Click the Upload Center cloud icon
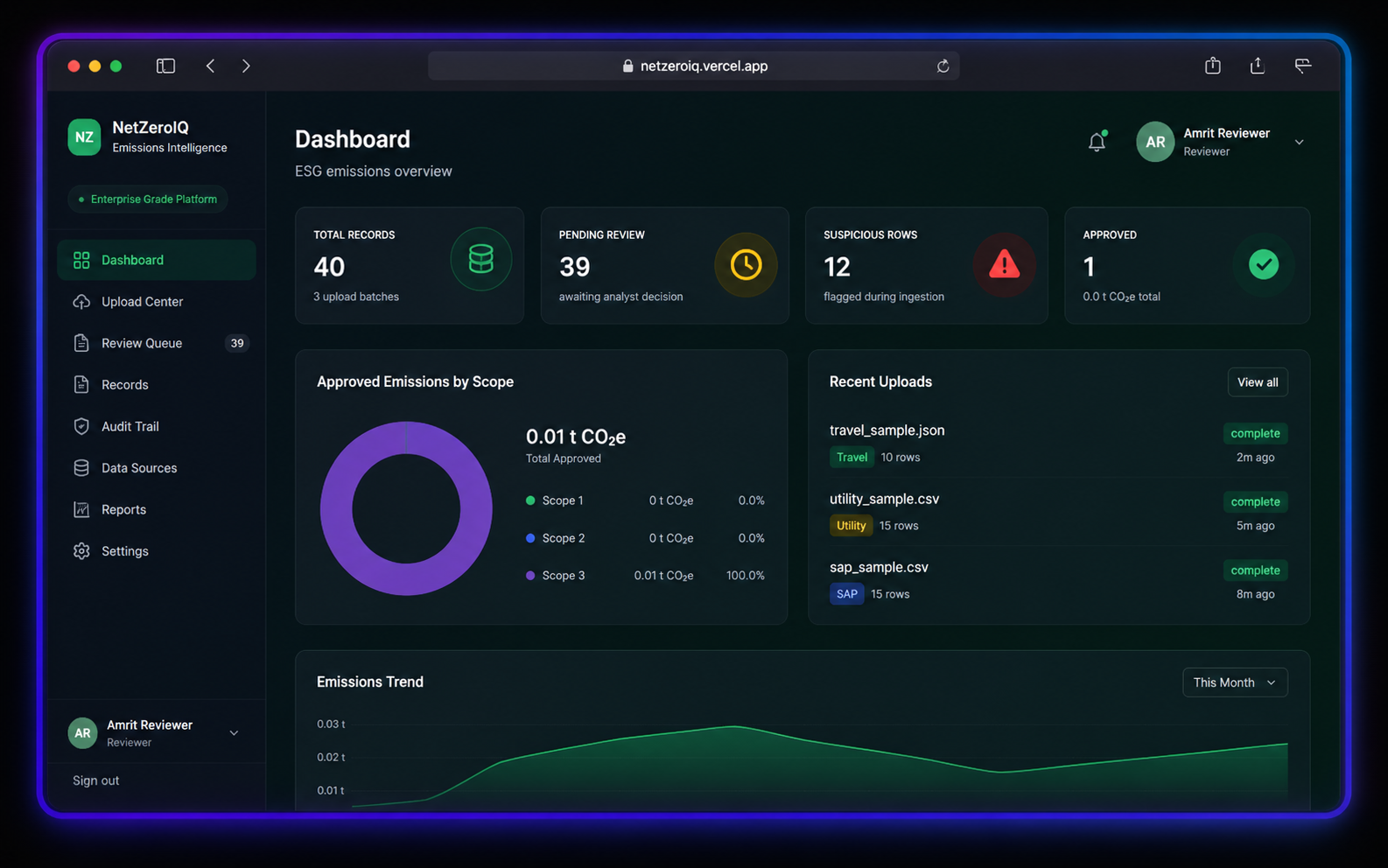 click(81, 302)
